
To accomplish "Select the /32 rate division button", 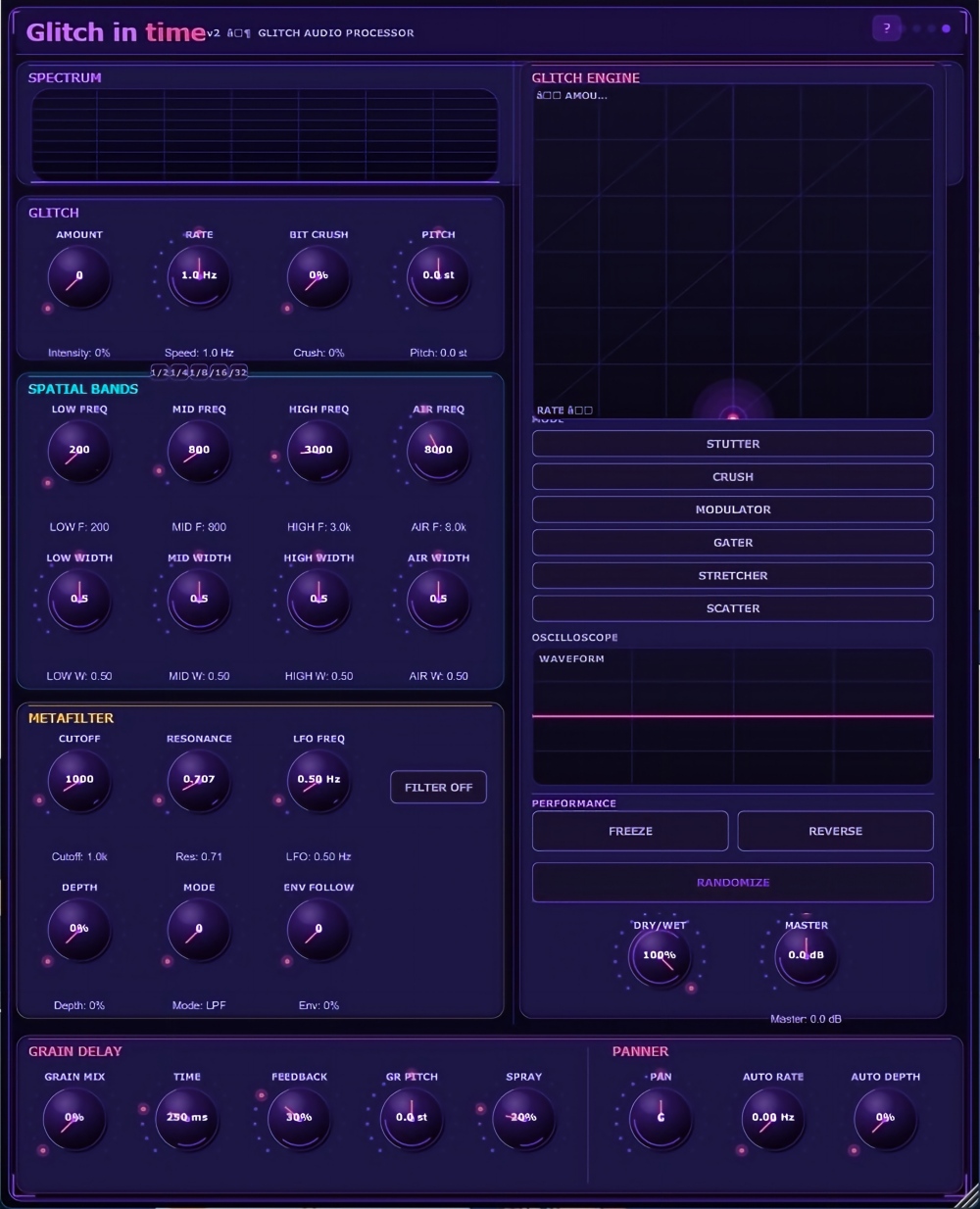I will 238,372.
